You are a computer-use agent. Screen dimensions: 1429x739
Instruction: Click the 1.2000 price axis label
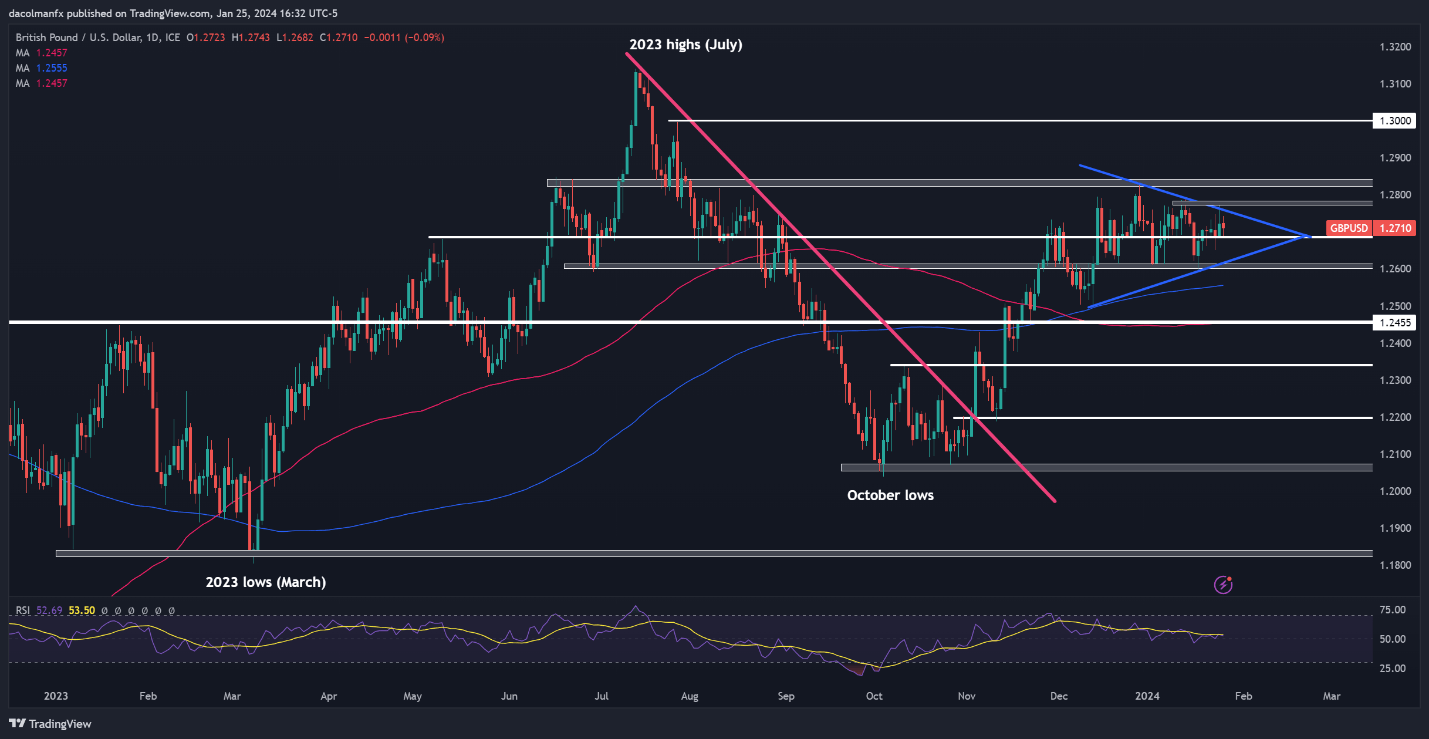(x=1394, y=491)
